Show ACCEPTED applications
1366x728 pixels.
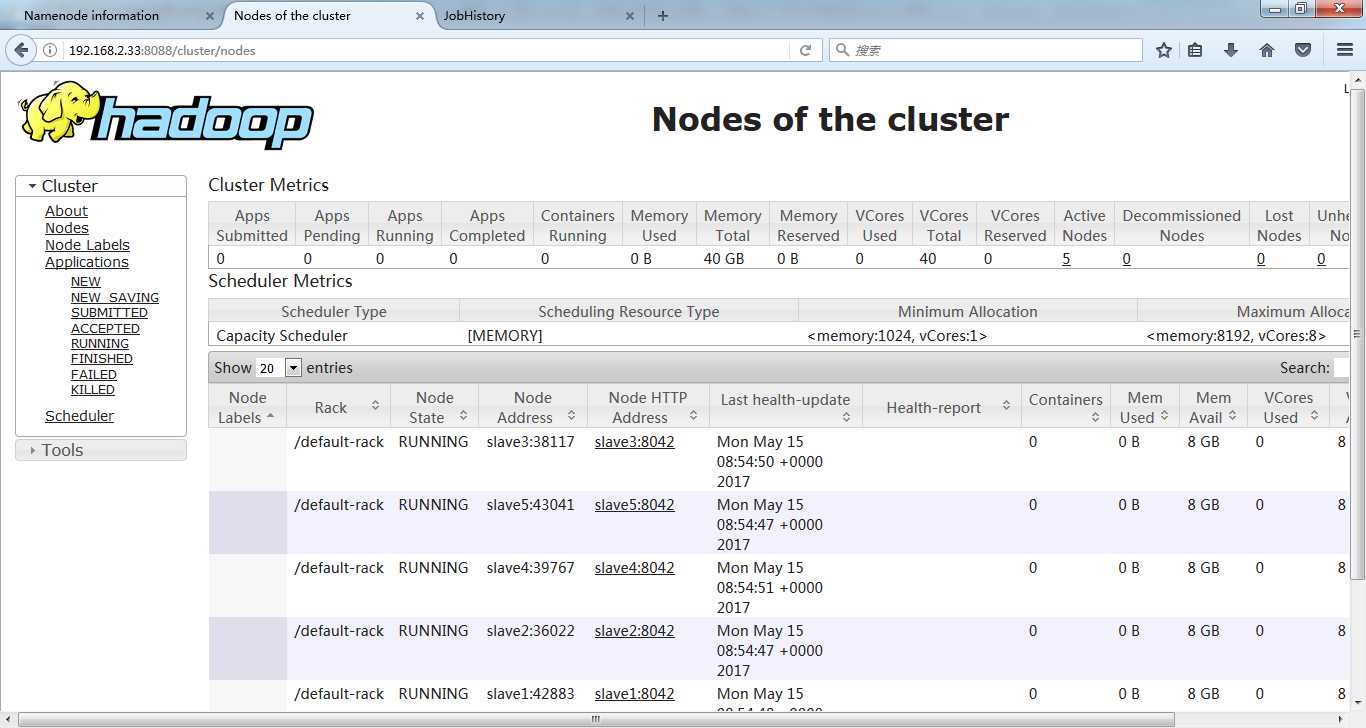pyautogui.click(x=105, y=329)
